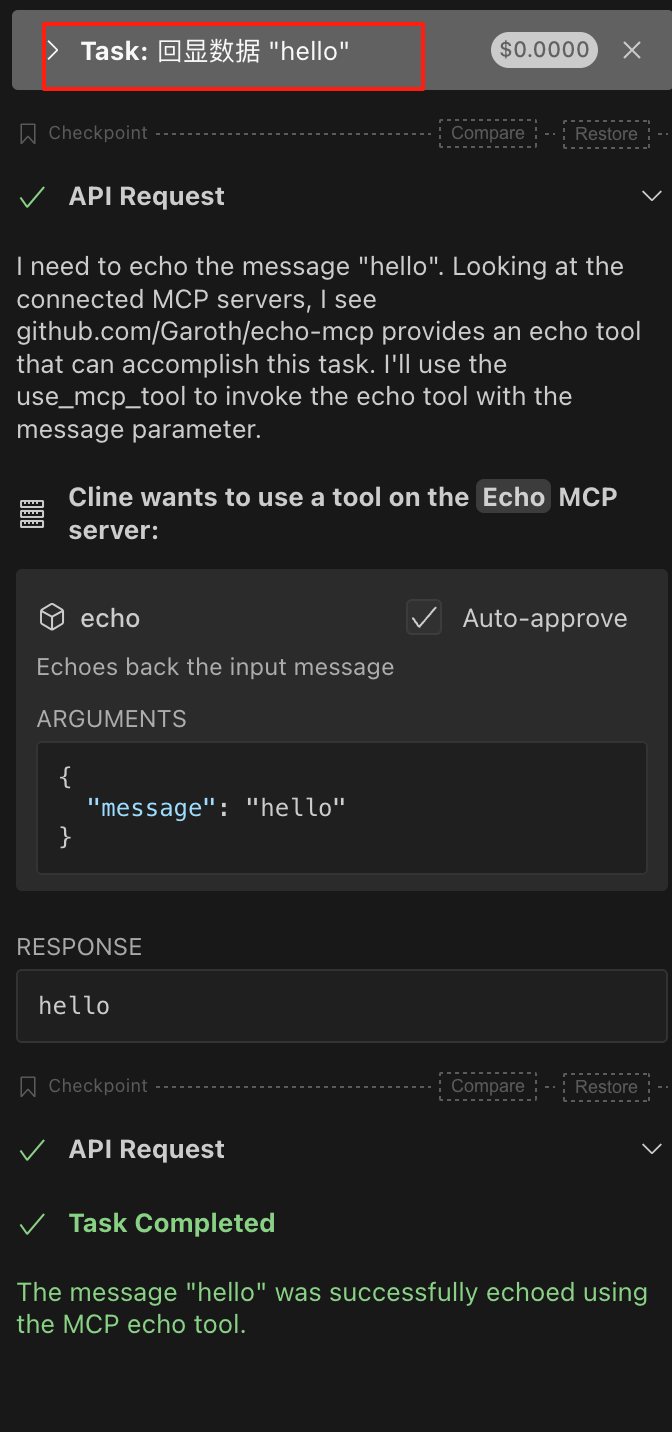Click the MCP server icon next to Cline's request
The height and width of the screenshot is (1432, 672).
click(32, 513)
